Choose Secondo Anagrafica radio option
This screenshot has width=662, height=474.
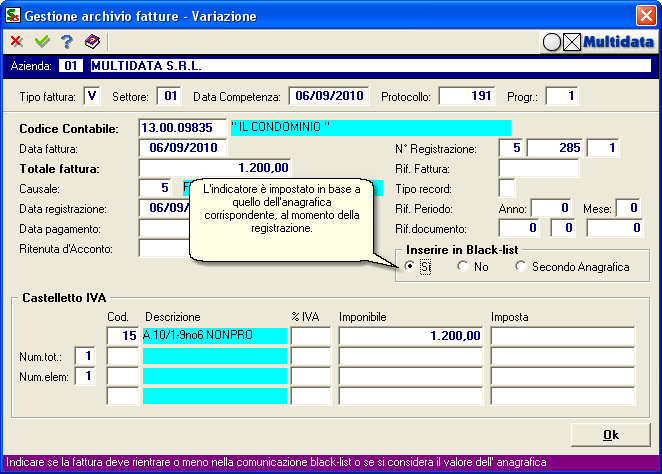pos(521,266)
